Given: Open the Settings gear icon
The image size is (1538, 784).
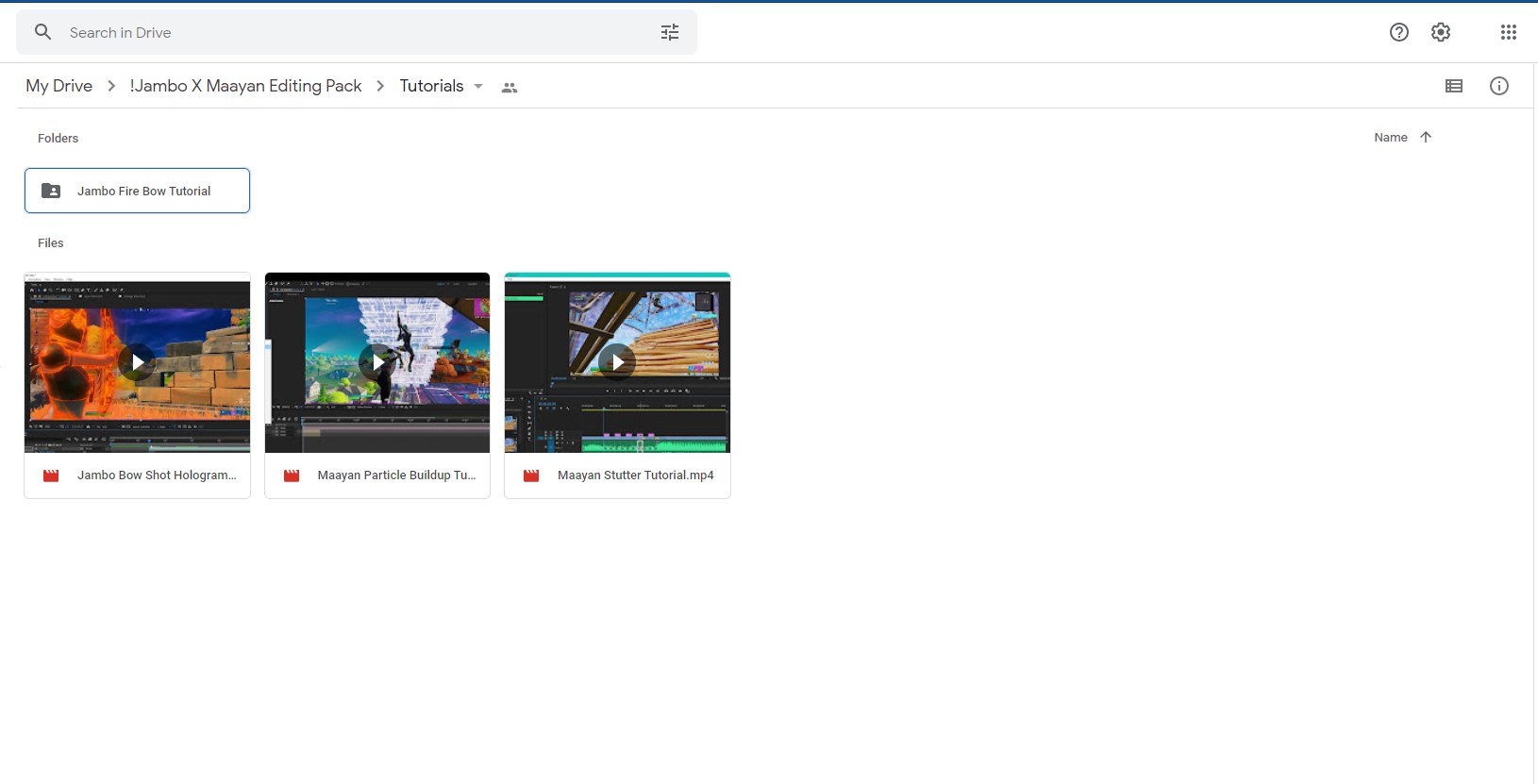Looking at the screenshot, I should point(1441,32).
